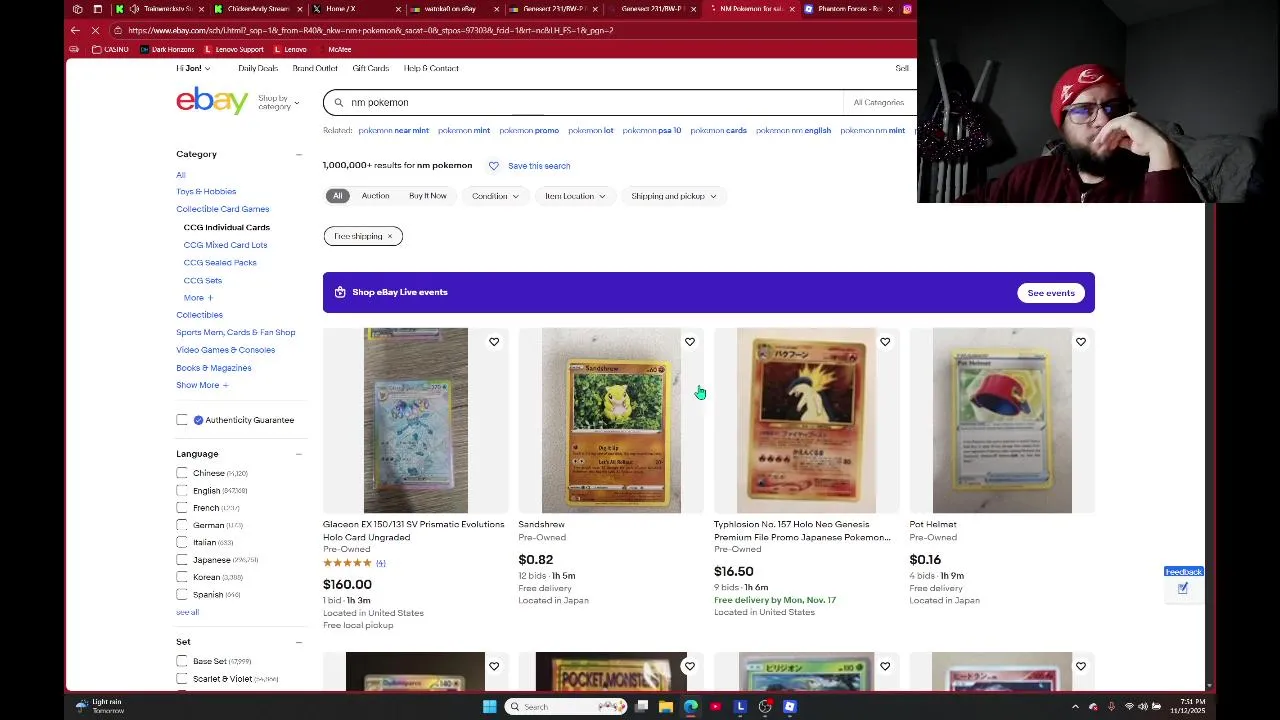Collapse the Set filter section

point(298,642)
